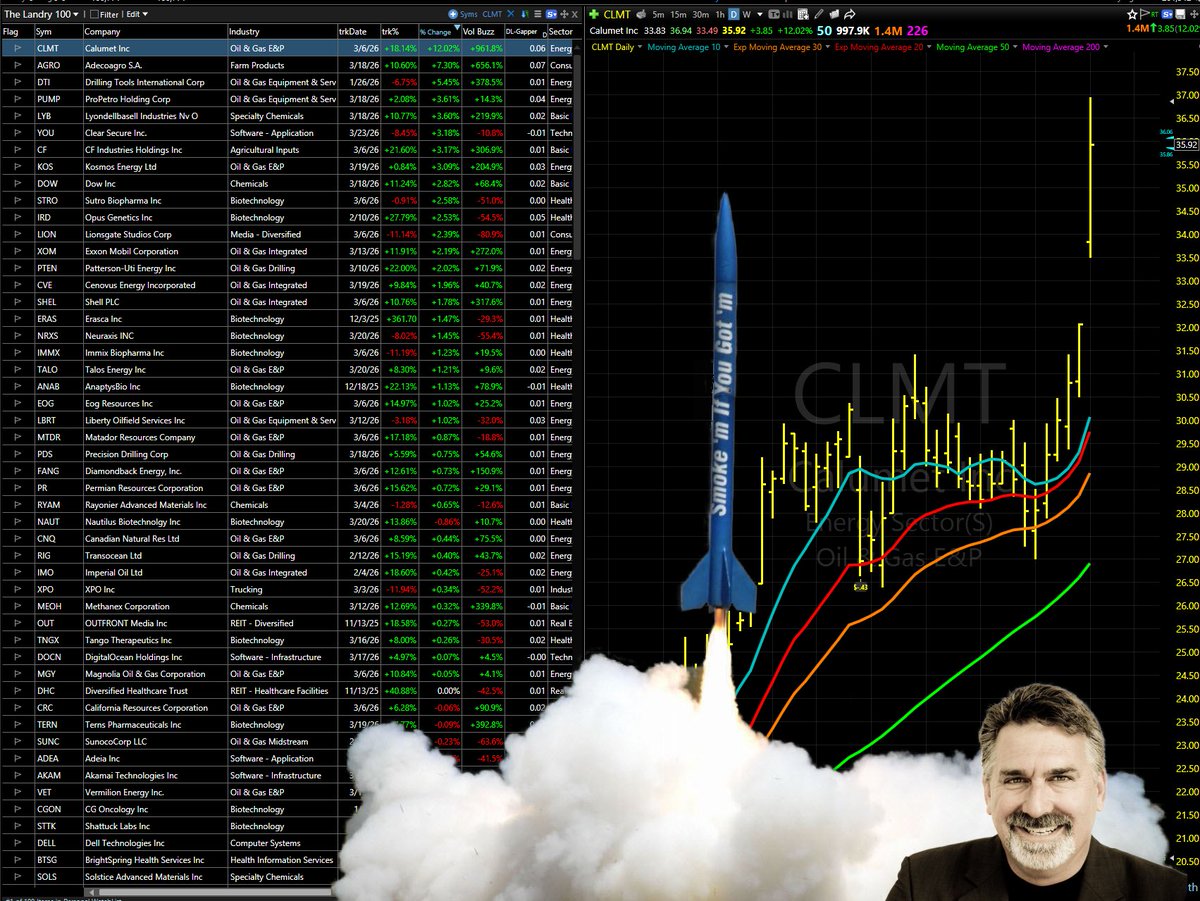1200x901 pixels.
Task: Switch chart to 15m timeframe
Action: [678, 14]
